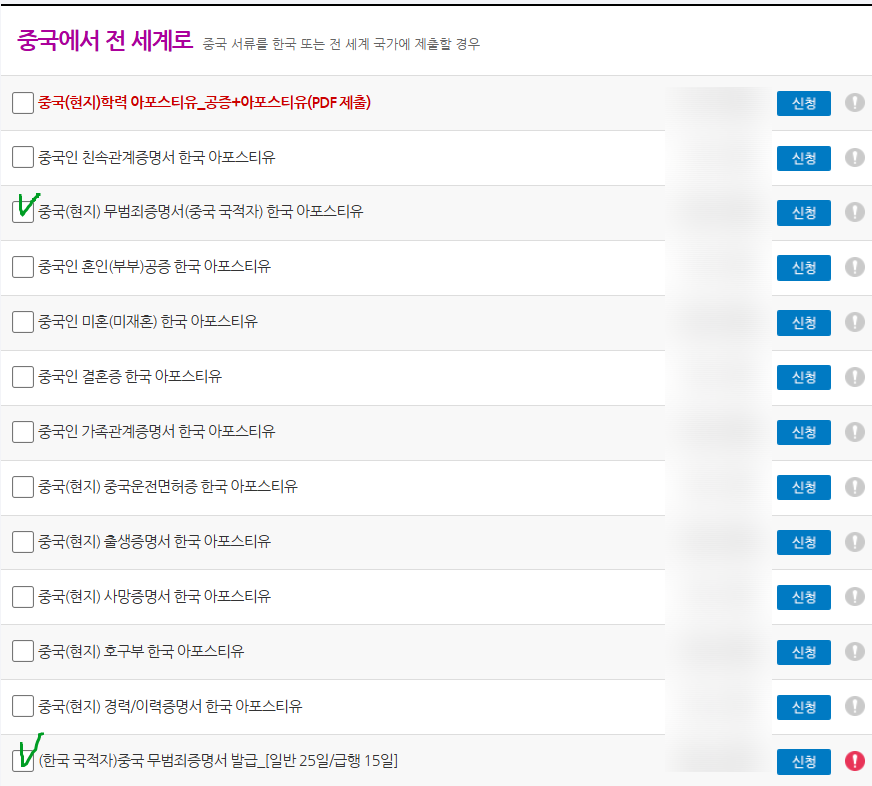The height and width of the screenshot is (786, 872).
Task: Check the 중국(현지)학력 아포스티유_공증+아포스티유(PDF 제출) checkbox
Action: pyautogui.click(x=23, y=103)
